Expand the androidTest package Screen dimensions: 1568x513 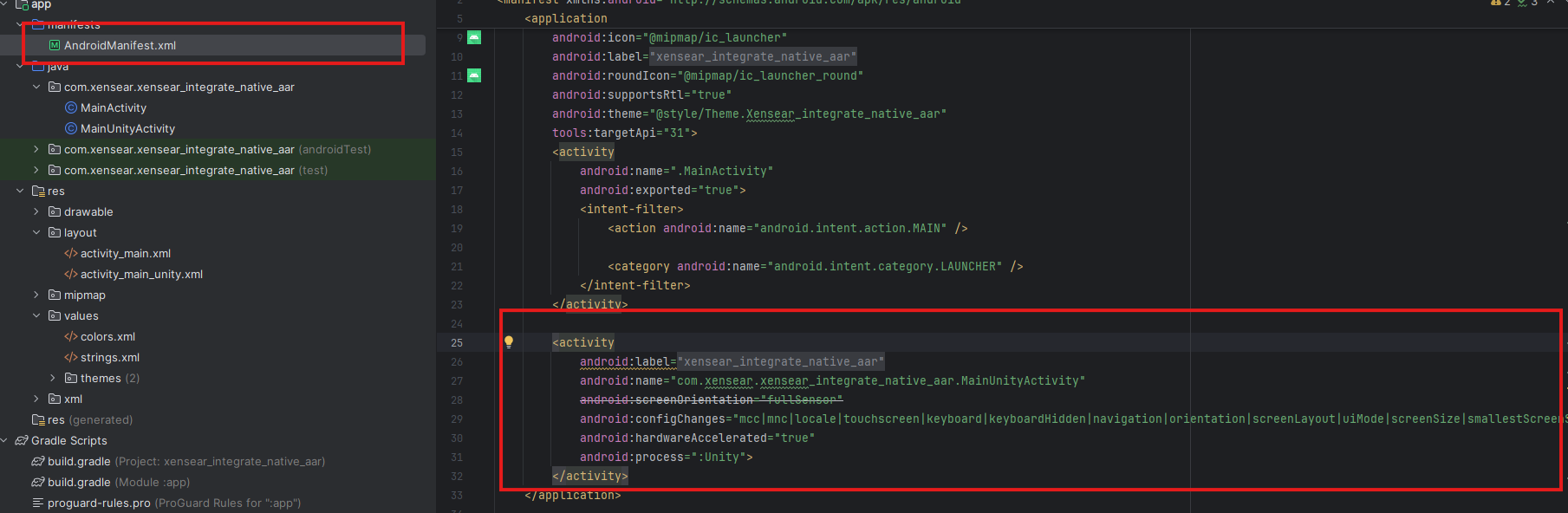[x=36, y=149]
